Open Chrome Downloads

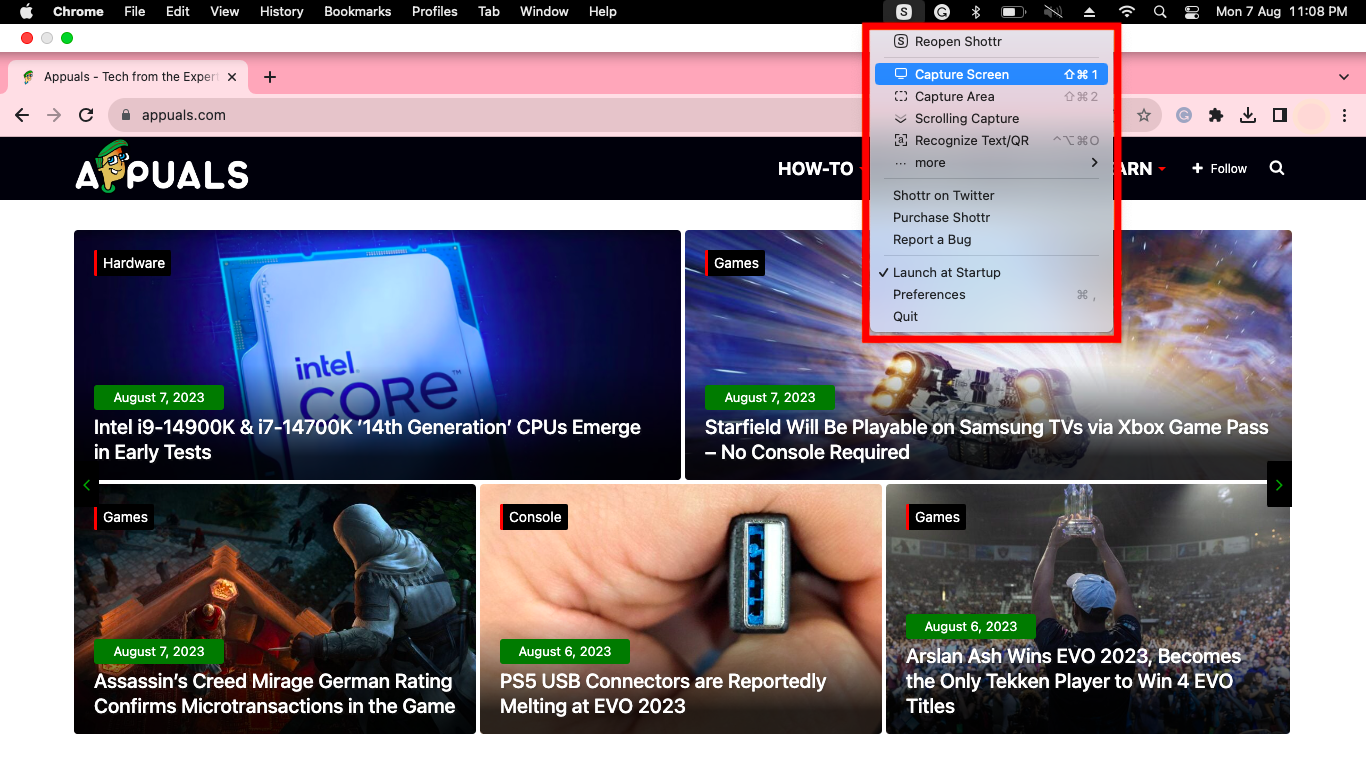(1248, 115)
